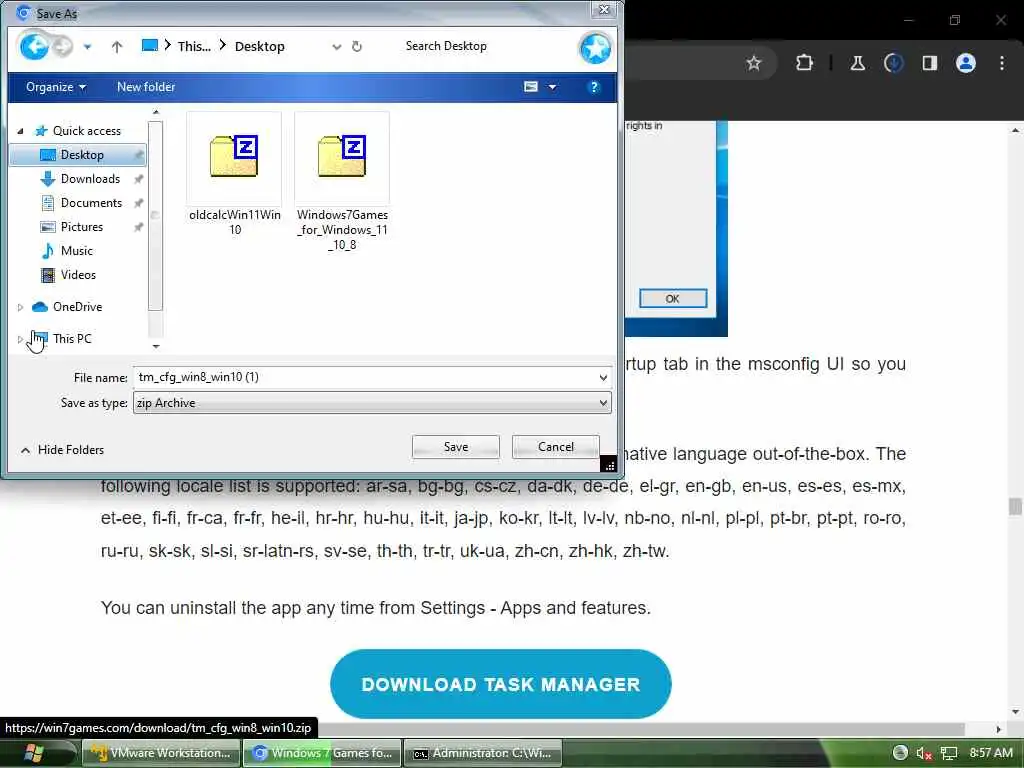Open the Windows Start button
This screenshot has width=1024, height=768.
[x=33, y=753]
